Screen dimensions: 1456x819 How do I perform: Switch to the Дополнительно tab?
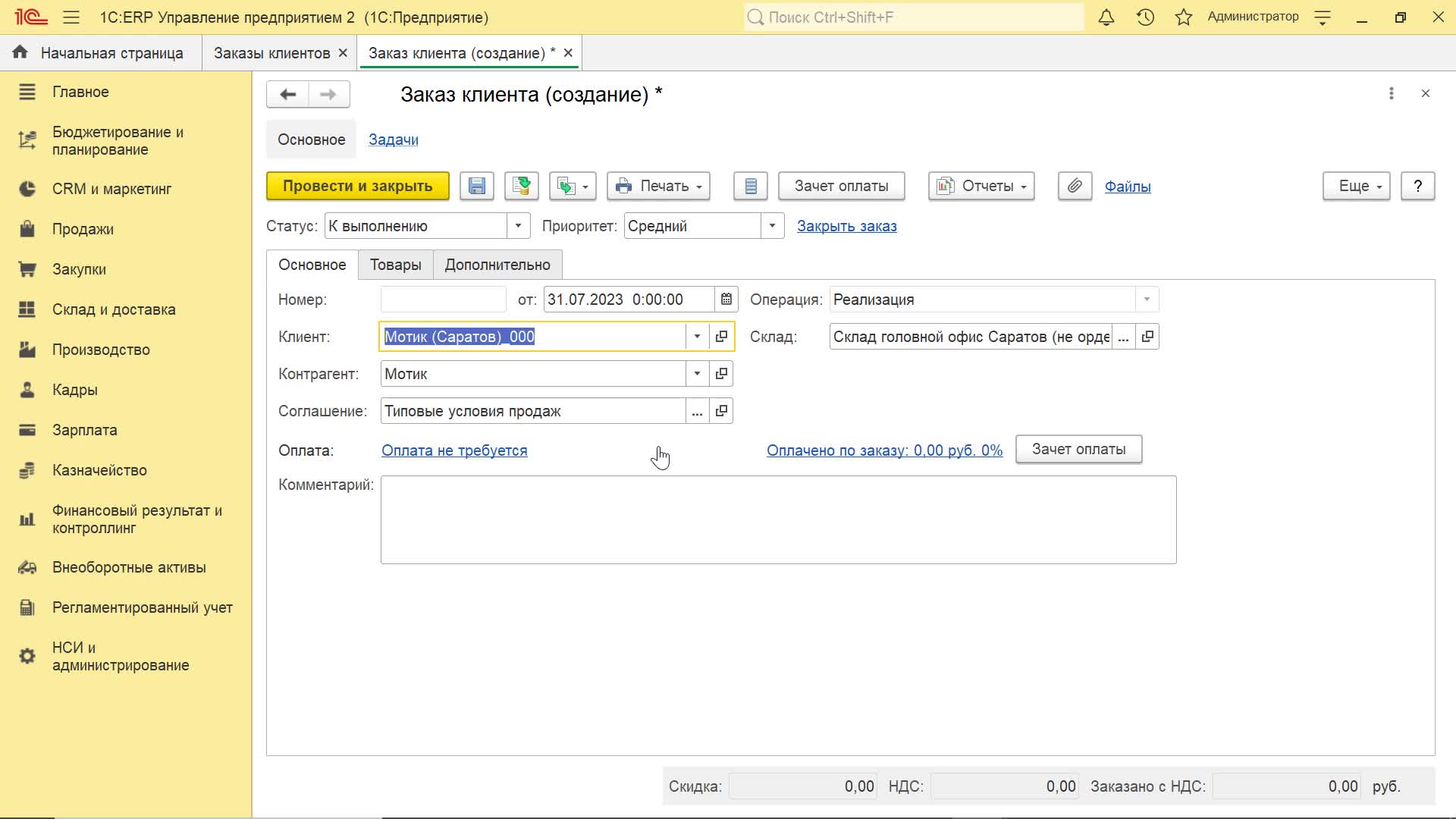(x=497, y=265)
